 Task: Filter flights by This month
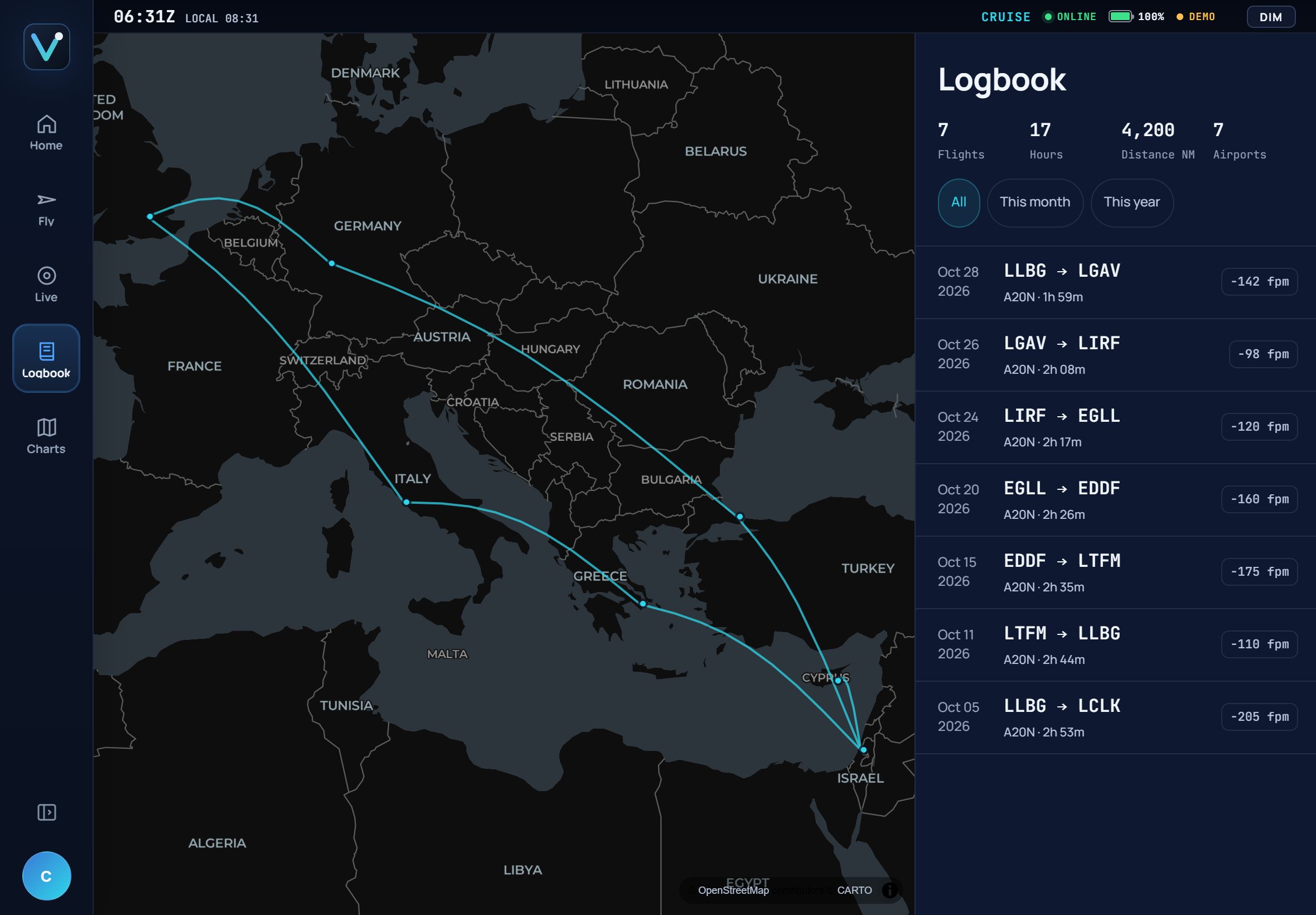1035,203
